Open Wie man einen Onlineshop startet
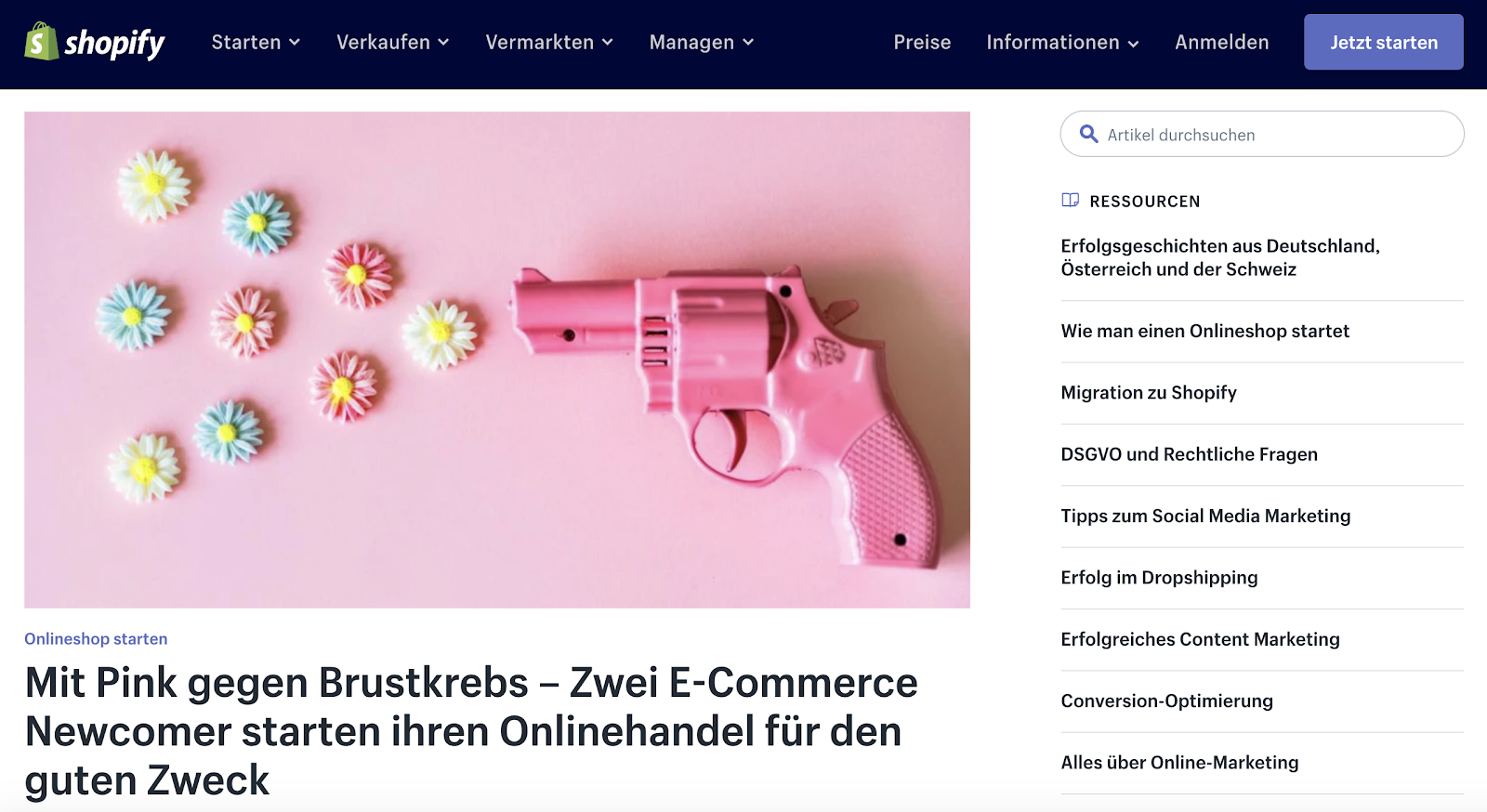The height and width of the screenshot is (812, 1487). pyautogui.click(x=1204, y=331)
